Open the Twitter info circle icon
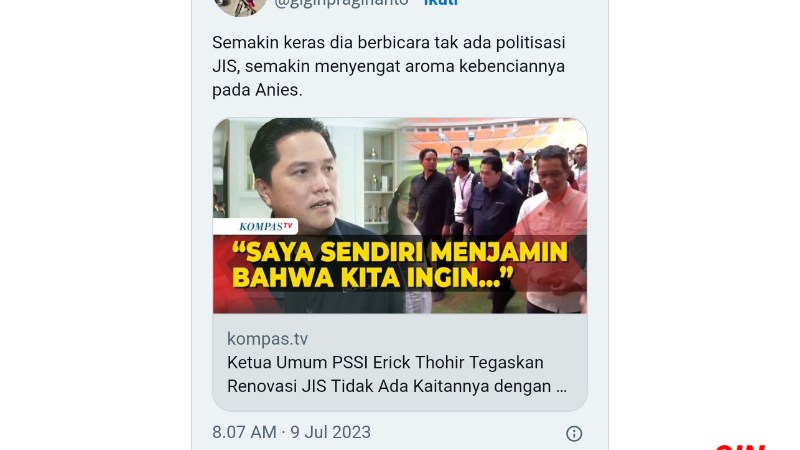 click(574, 434)
